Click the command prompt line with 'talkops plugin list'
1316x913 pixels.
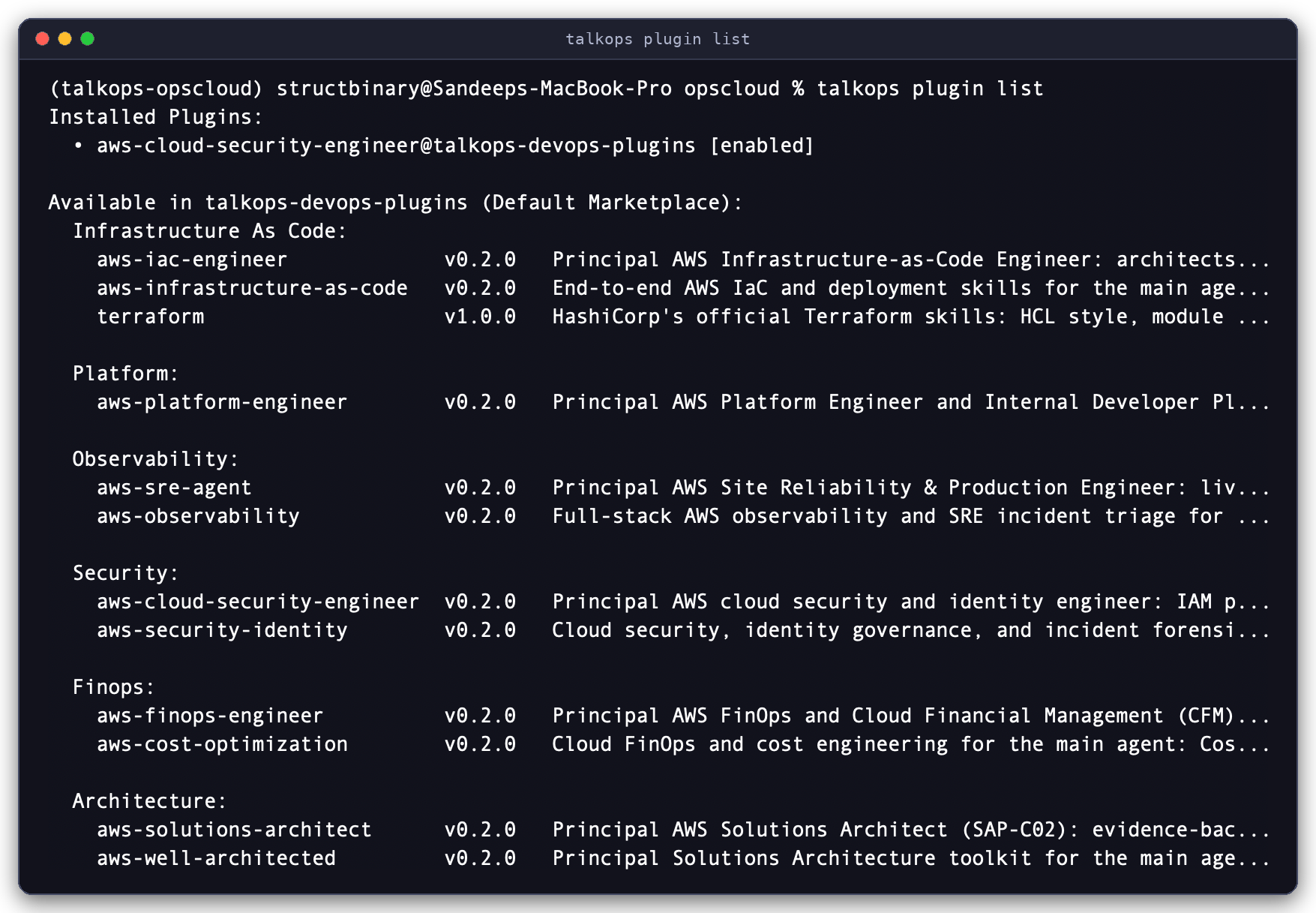point(546,89)
